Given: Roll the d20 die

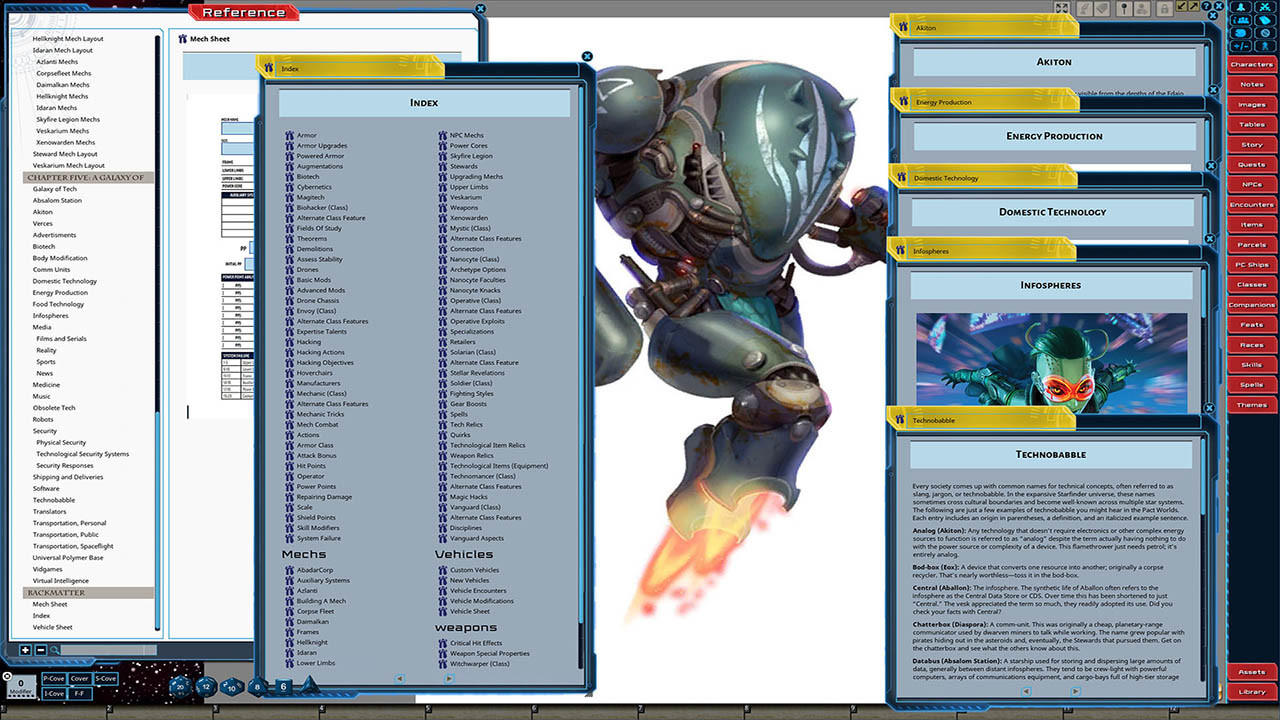Looking at the screenshot, I should [180, 686].
